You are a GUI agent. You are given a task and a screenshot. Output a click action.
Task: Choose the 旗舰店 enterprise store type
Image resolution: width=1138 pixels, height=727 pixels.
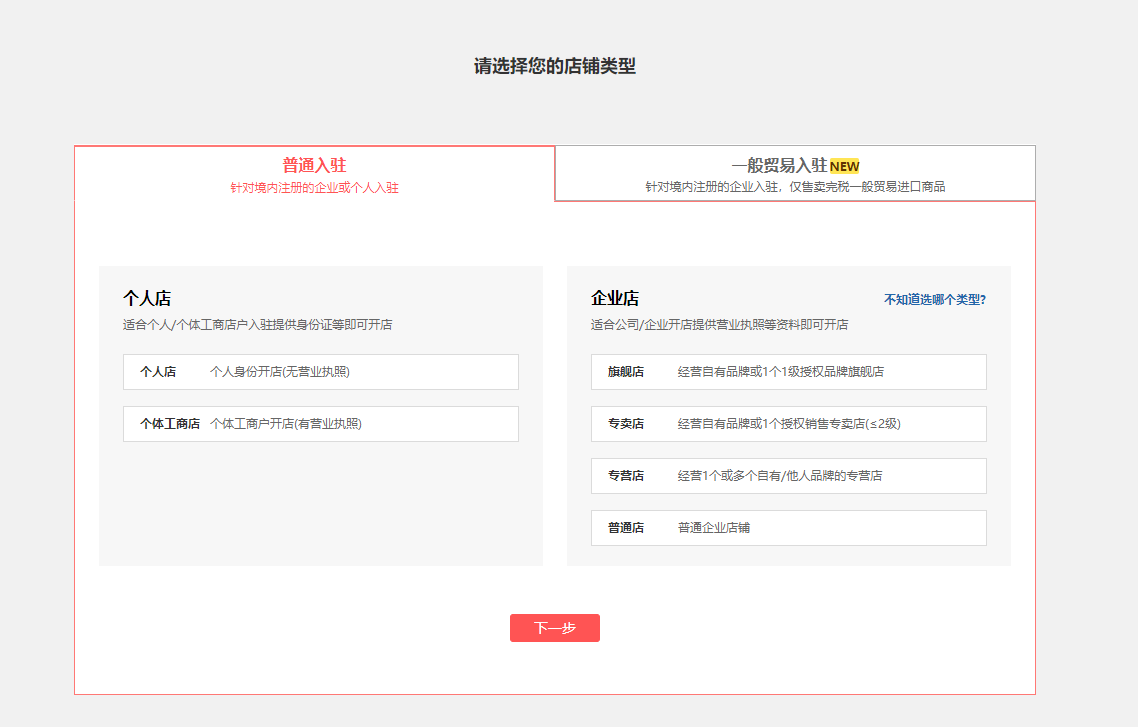(x=789, y=372)
